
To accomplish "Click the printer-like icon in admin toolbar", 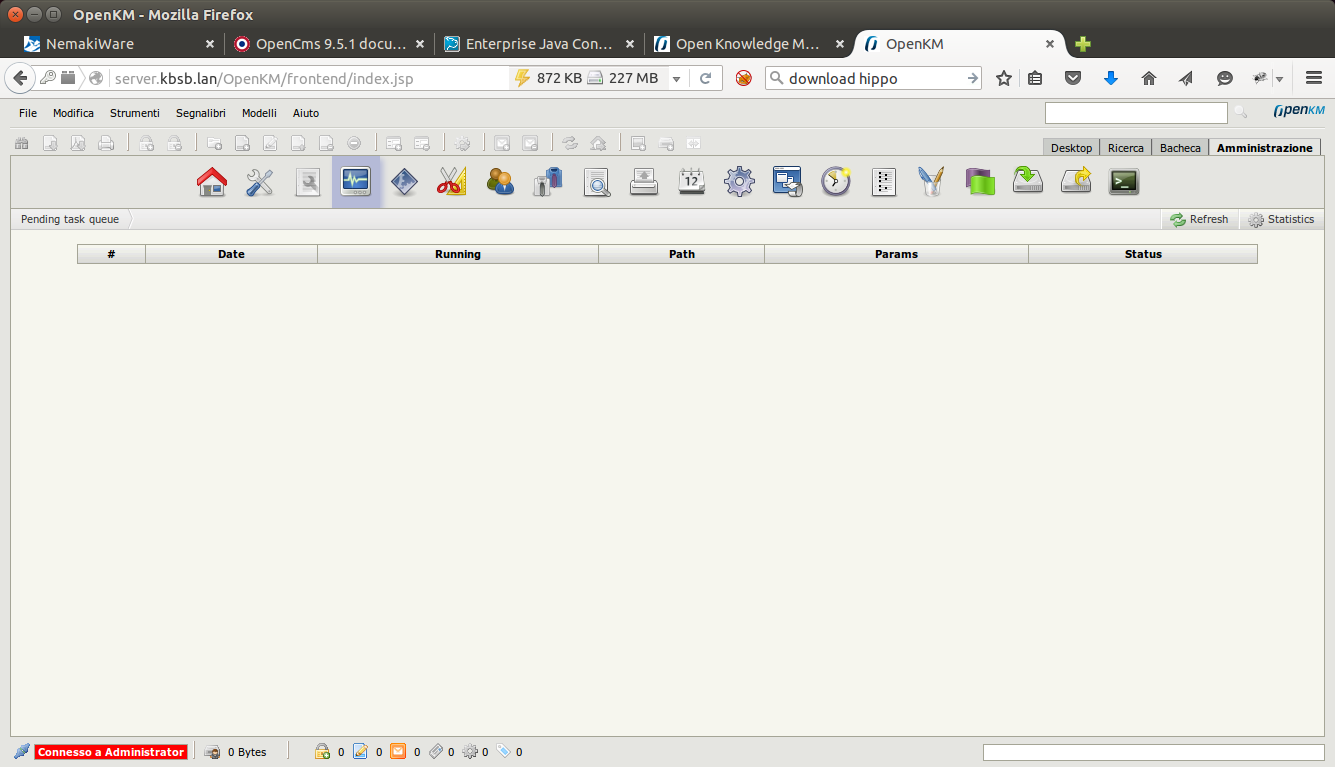I will click(x=643, y=182).
